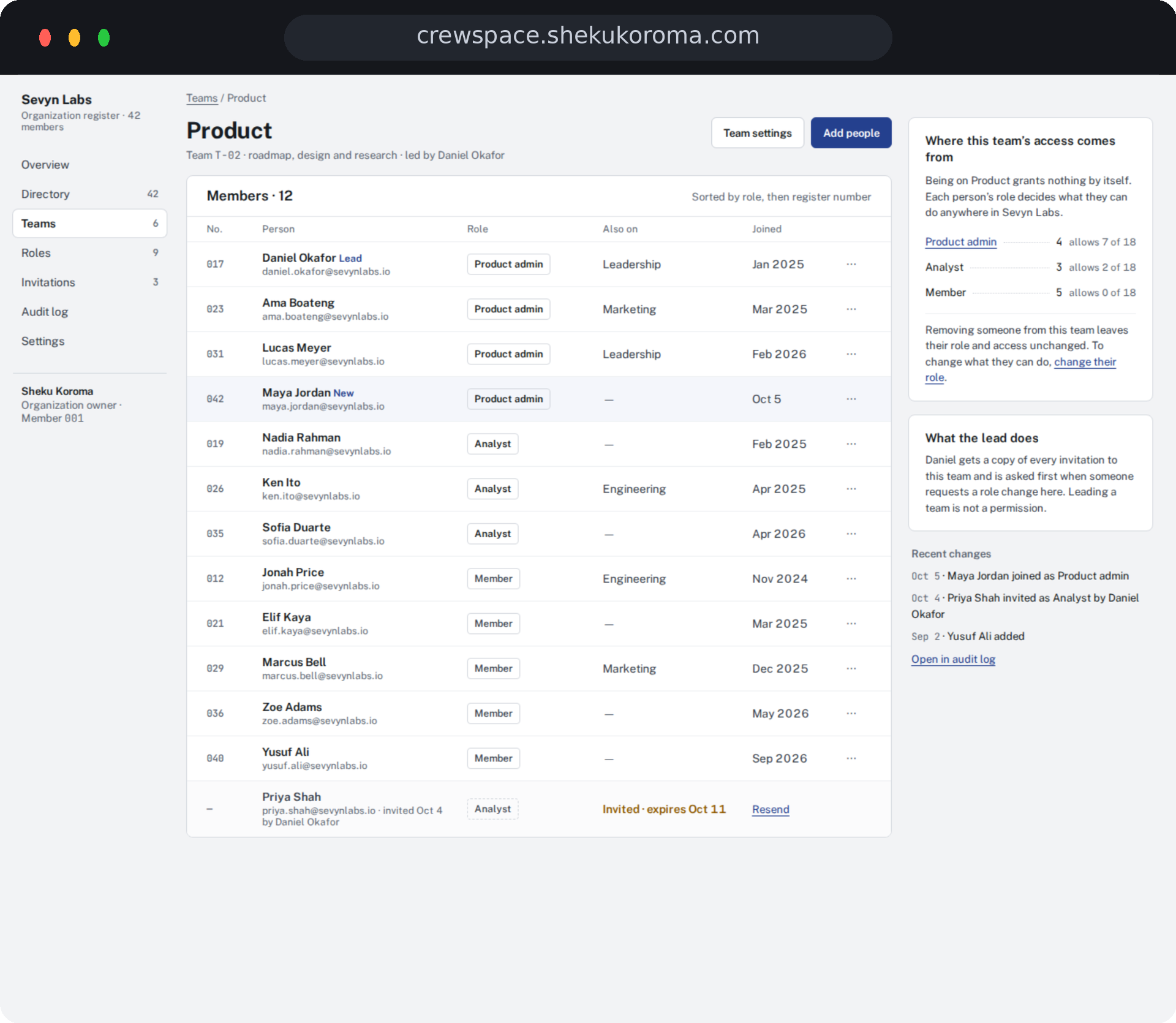The width and height of the screenshot is (1176, 1023).
Task: Click the browser address bar
Action: pyautogui.click(x=588, y=37)
